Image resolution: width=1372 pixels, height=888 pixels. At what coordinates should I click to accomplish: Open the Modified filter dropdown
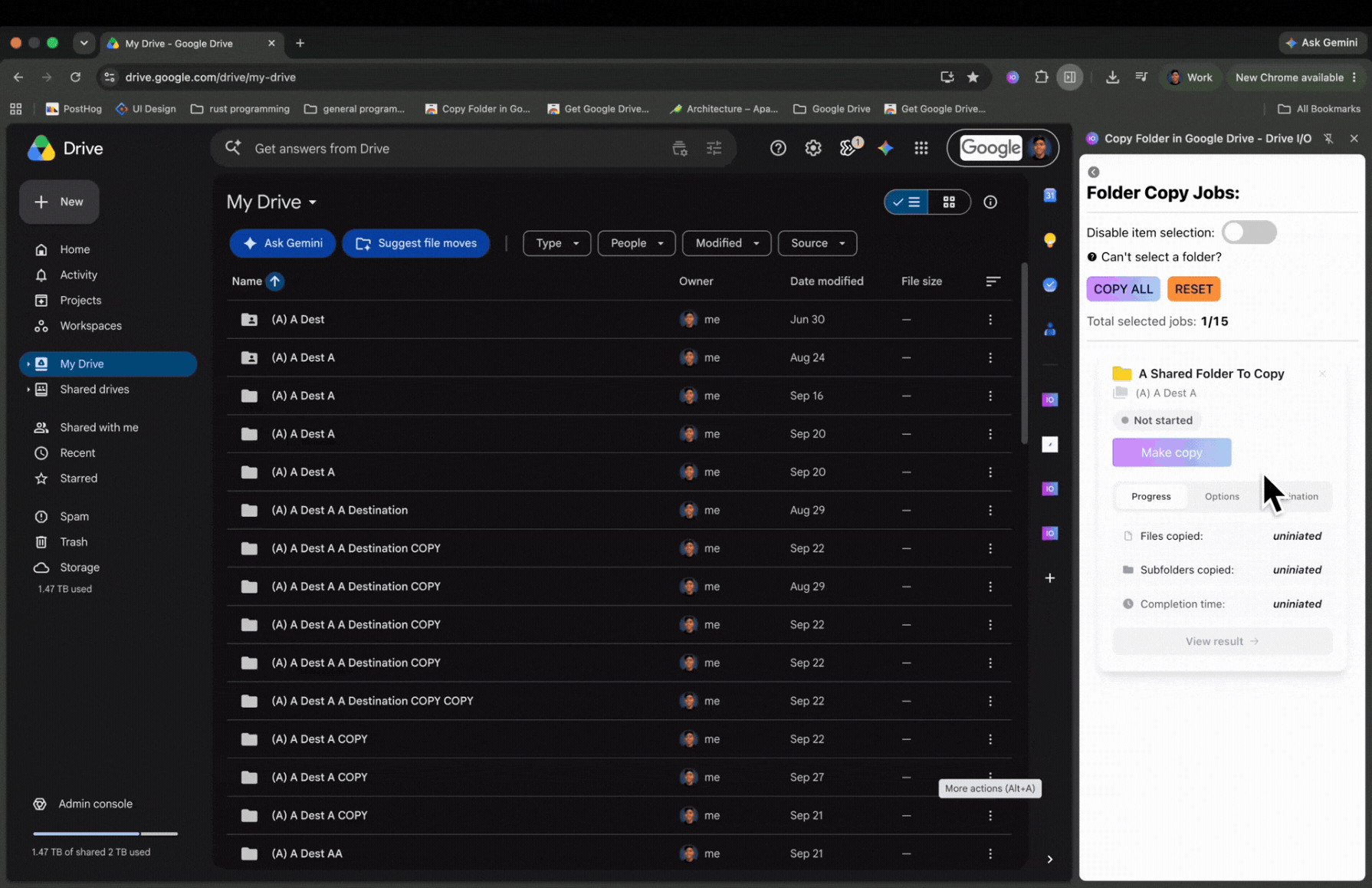coord(727,243)
